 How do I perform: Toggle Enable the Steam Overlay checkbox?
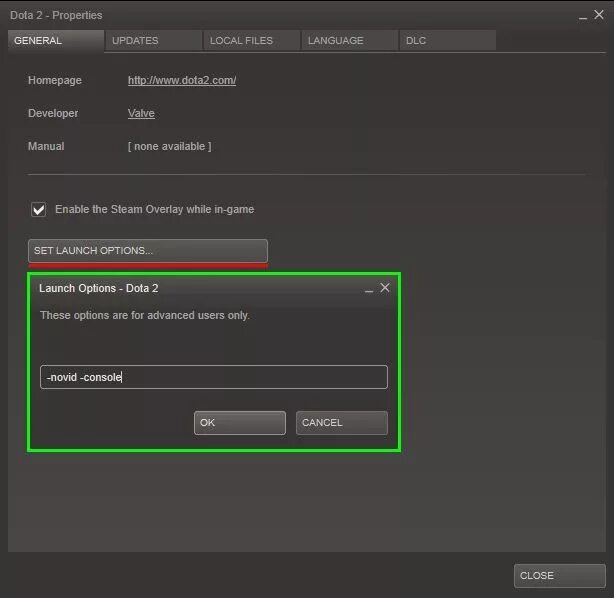tap(38, 210)
